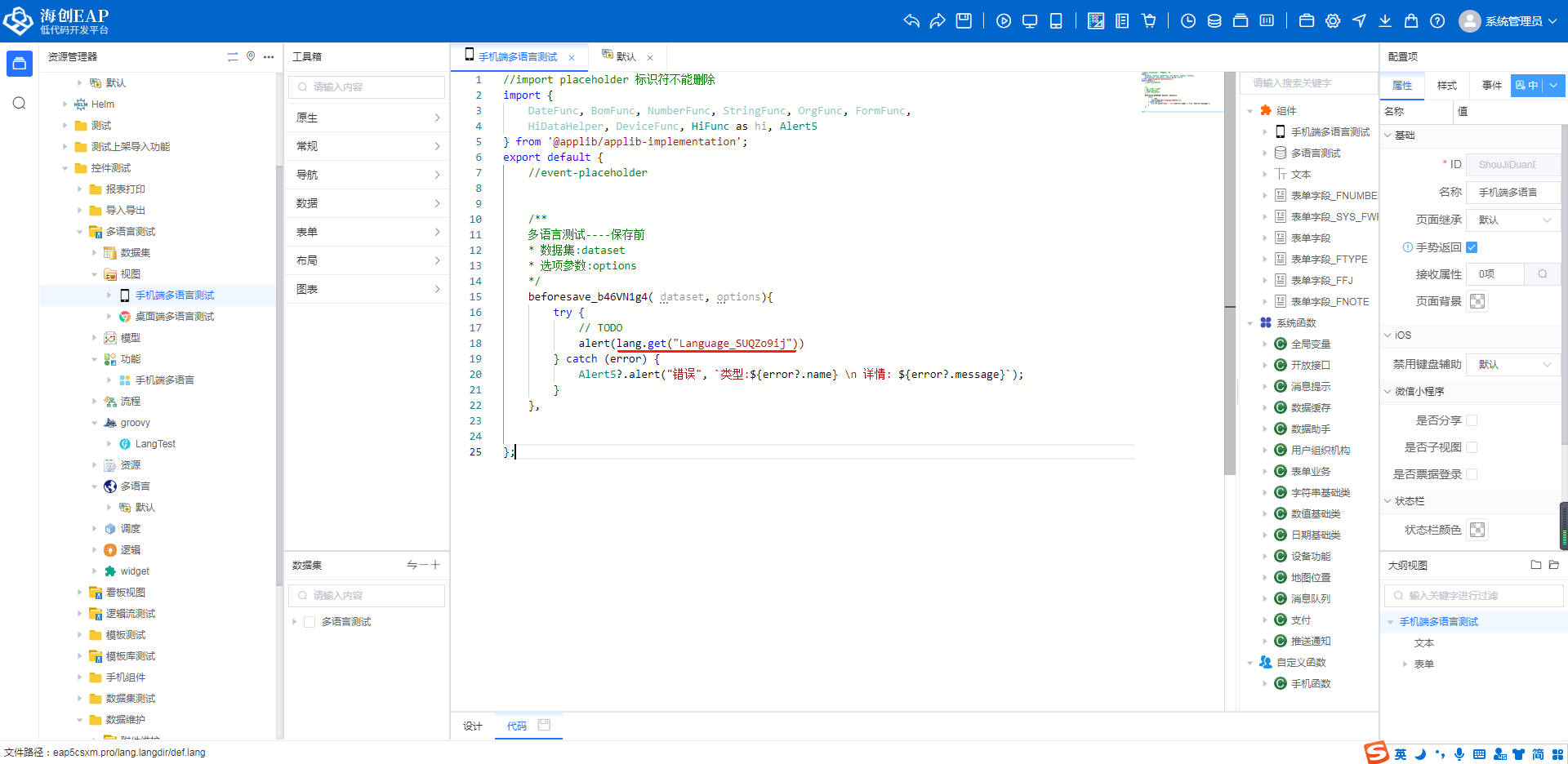Screen dimensions: 1568x764
Task: Uncheck the 手势返回 checkbox
Action: point(1472,247)
